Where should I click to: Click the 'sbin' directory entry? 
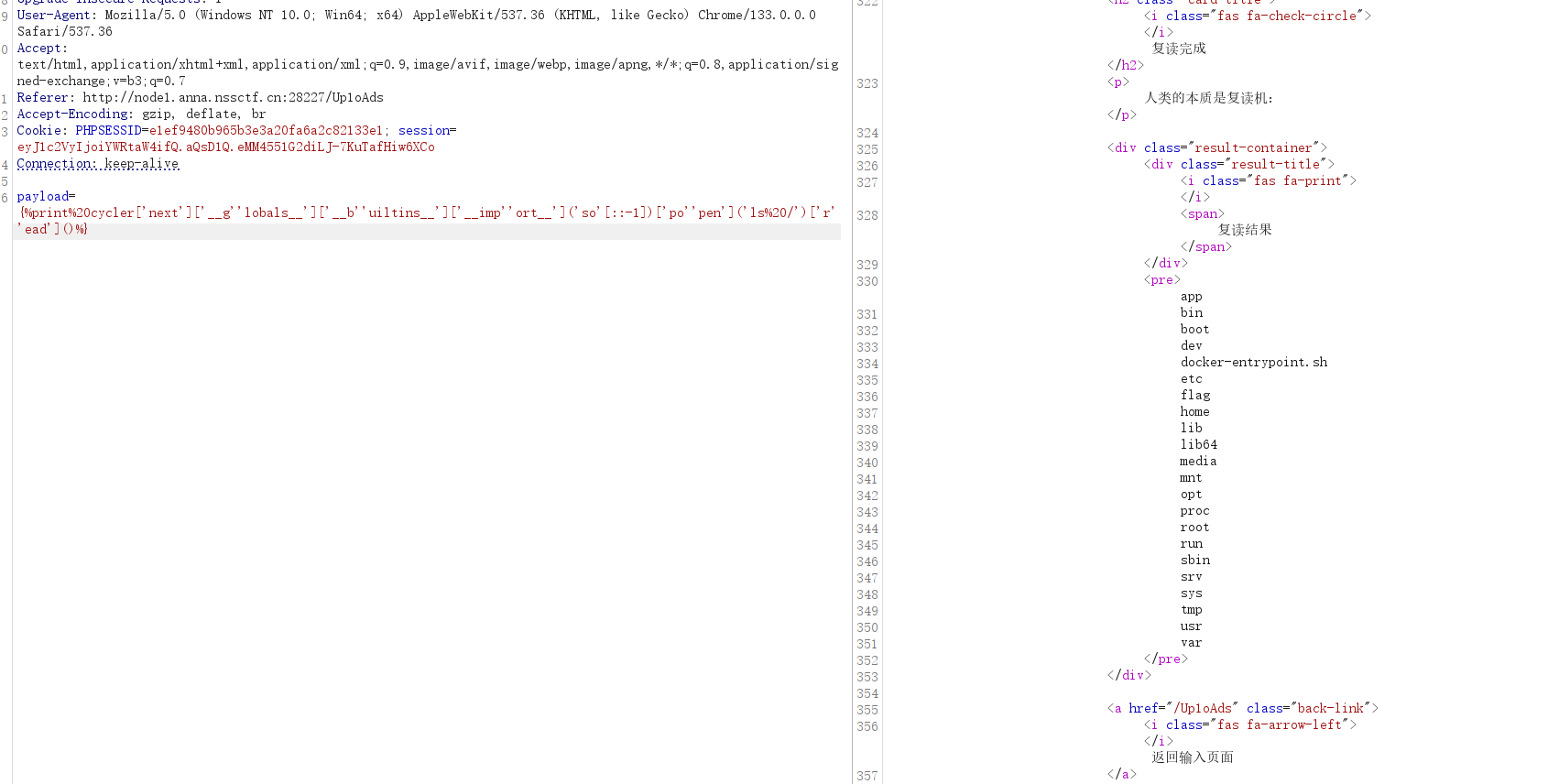pos(1194,560)
